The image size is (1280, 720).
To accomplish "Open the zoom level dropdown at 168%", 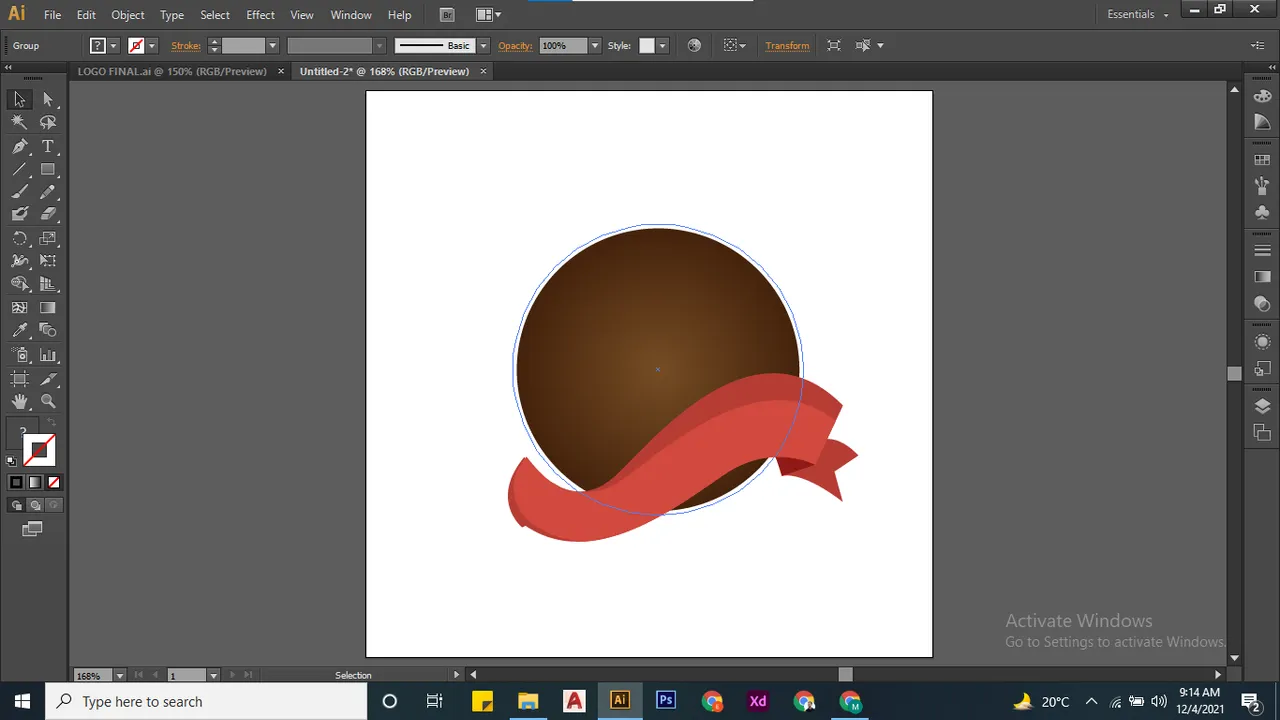I will [x=120, y=675].
